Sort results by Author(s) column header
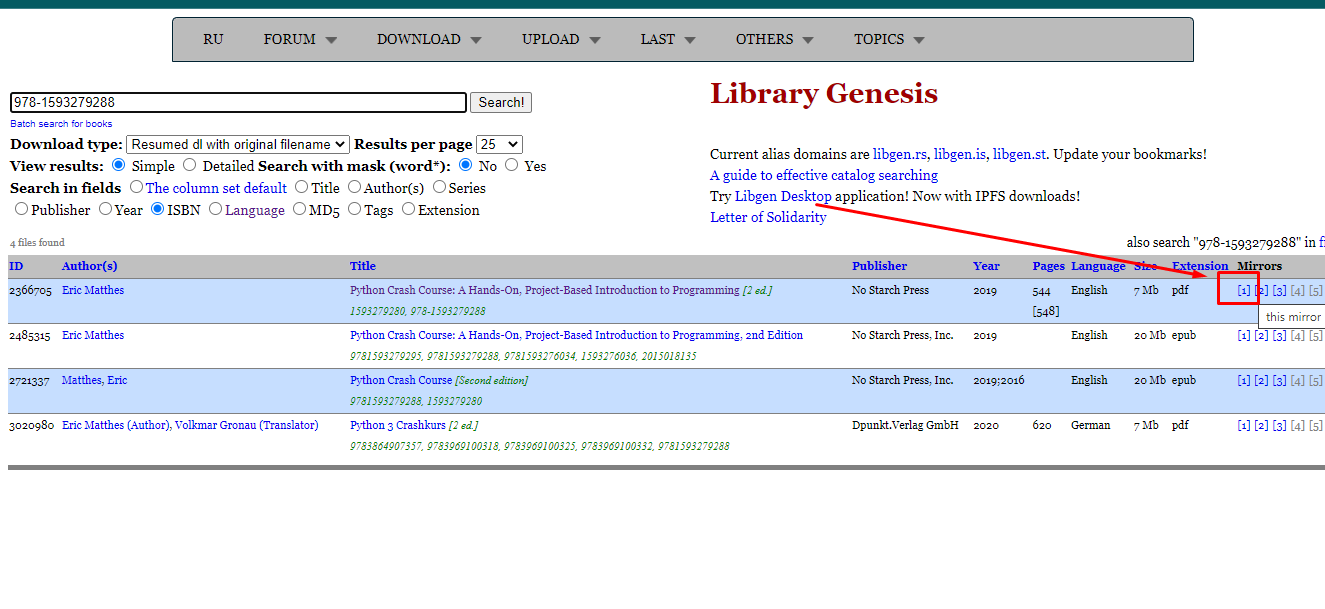Screen dimensions: 1325x609 click(x=89, y=266)
